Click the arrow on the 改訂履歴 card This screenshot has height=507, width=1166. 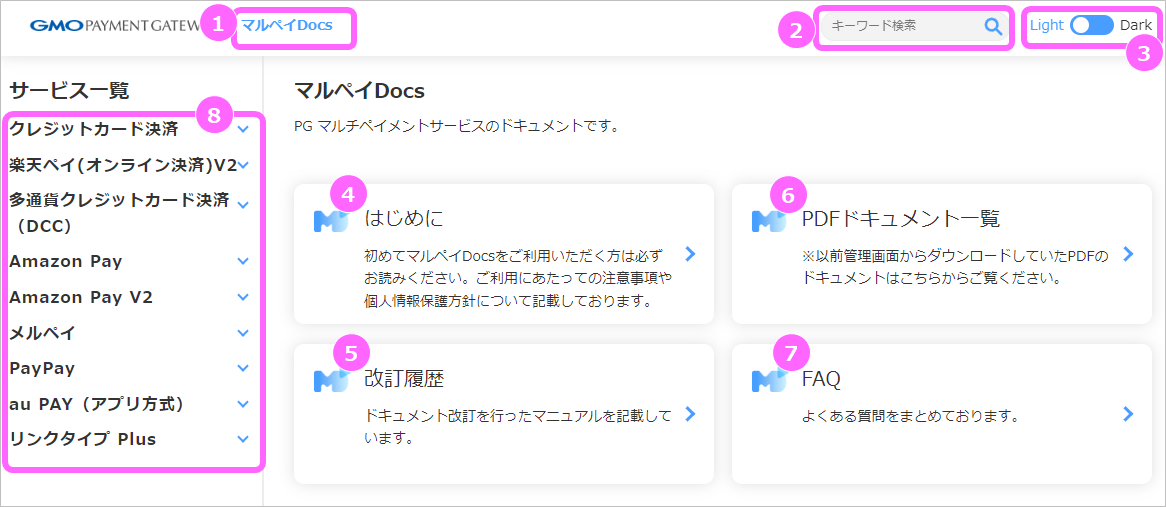(690, 413)
